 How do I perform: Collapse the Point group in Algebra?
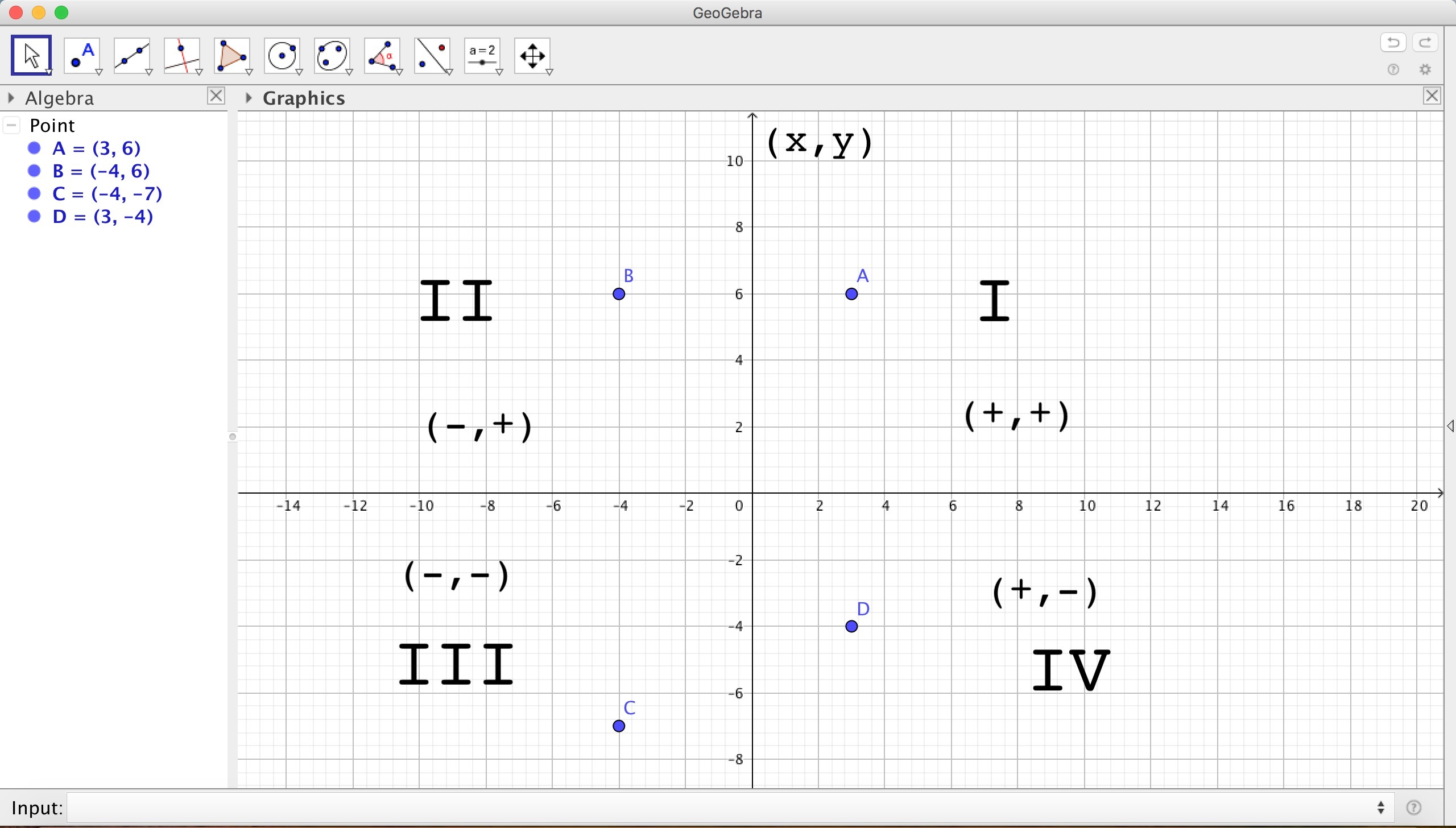12,125
